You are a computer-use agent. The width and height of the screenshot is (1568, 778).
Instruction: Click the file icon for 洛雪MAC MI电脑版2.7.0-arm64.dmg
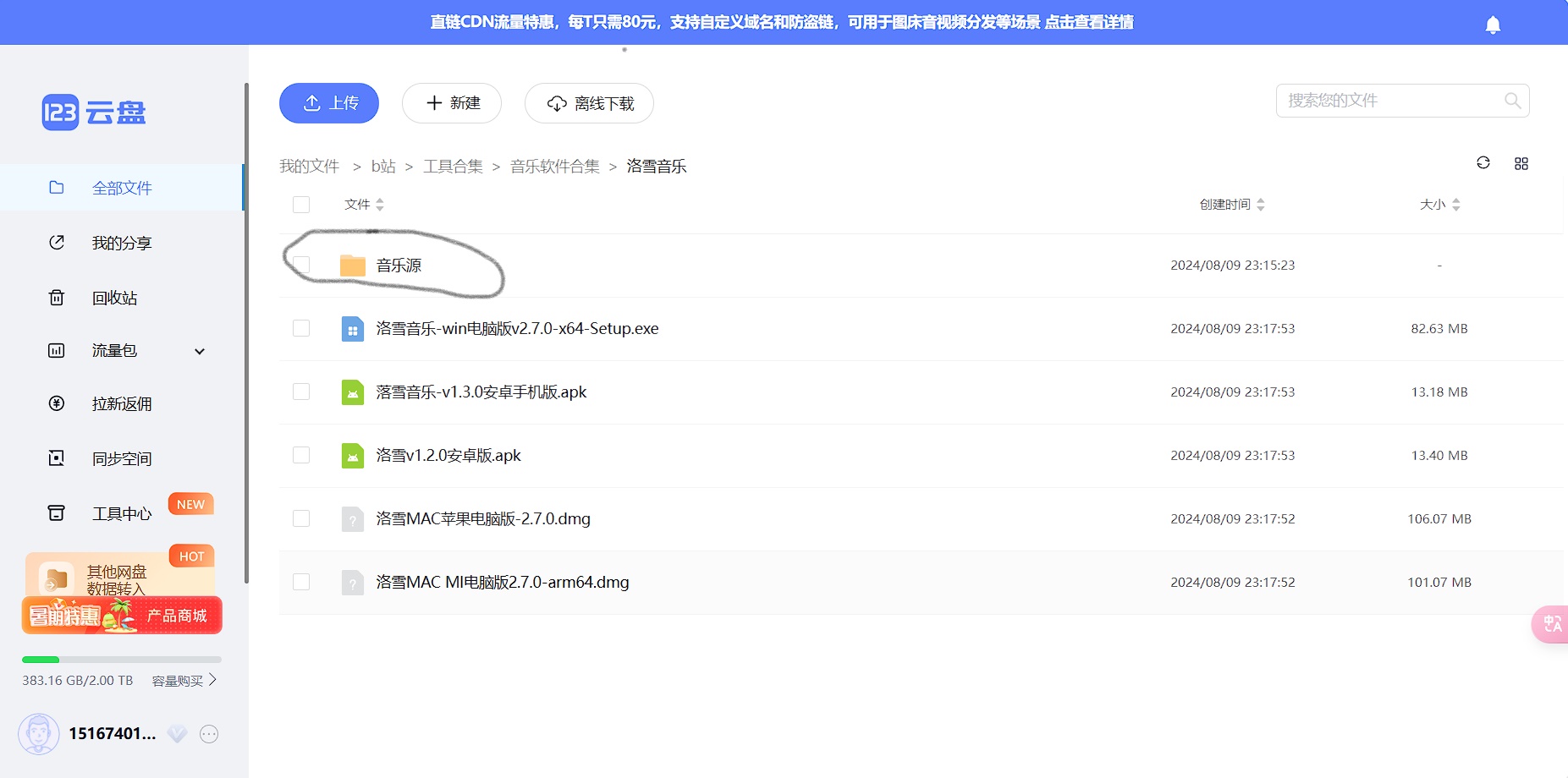click(353, 583)
